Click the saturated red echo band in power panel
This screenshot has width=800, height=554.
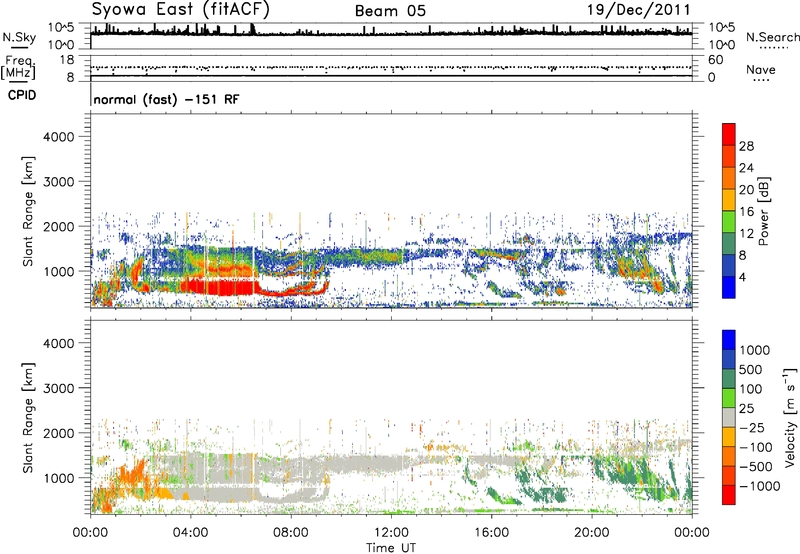(219, 287)
